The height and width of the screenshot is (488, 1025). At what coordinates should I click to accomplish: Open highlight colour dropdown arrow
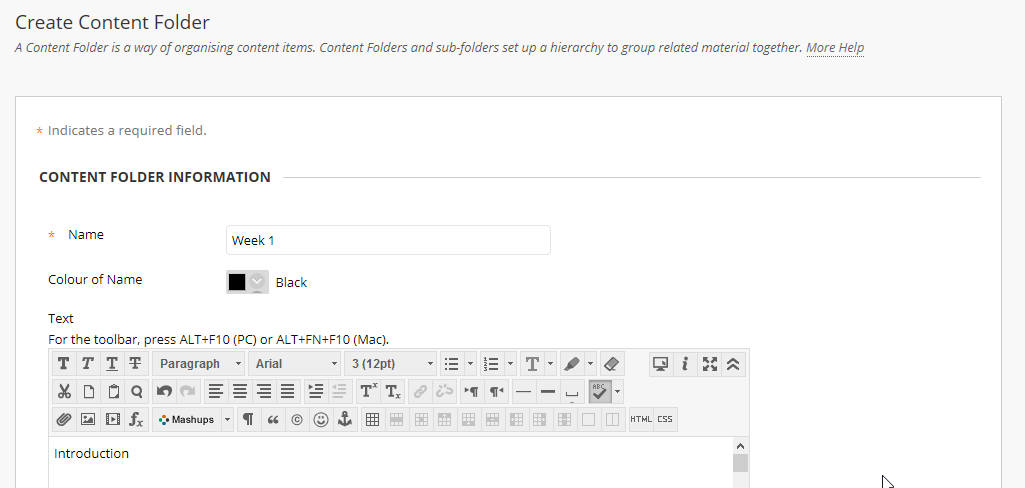pos(590,364)
